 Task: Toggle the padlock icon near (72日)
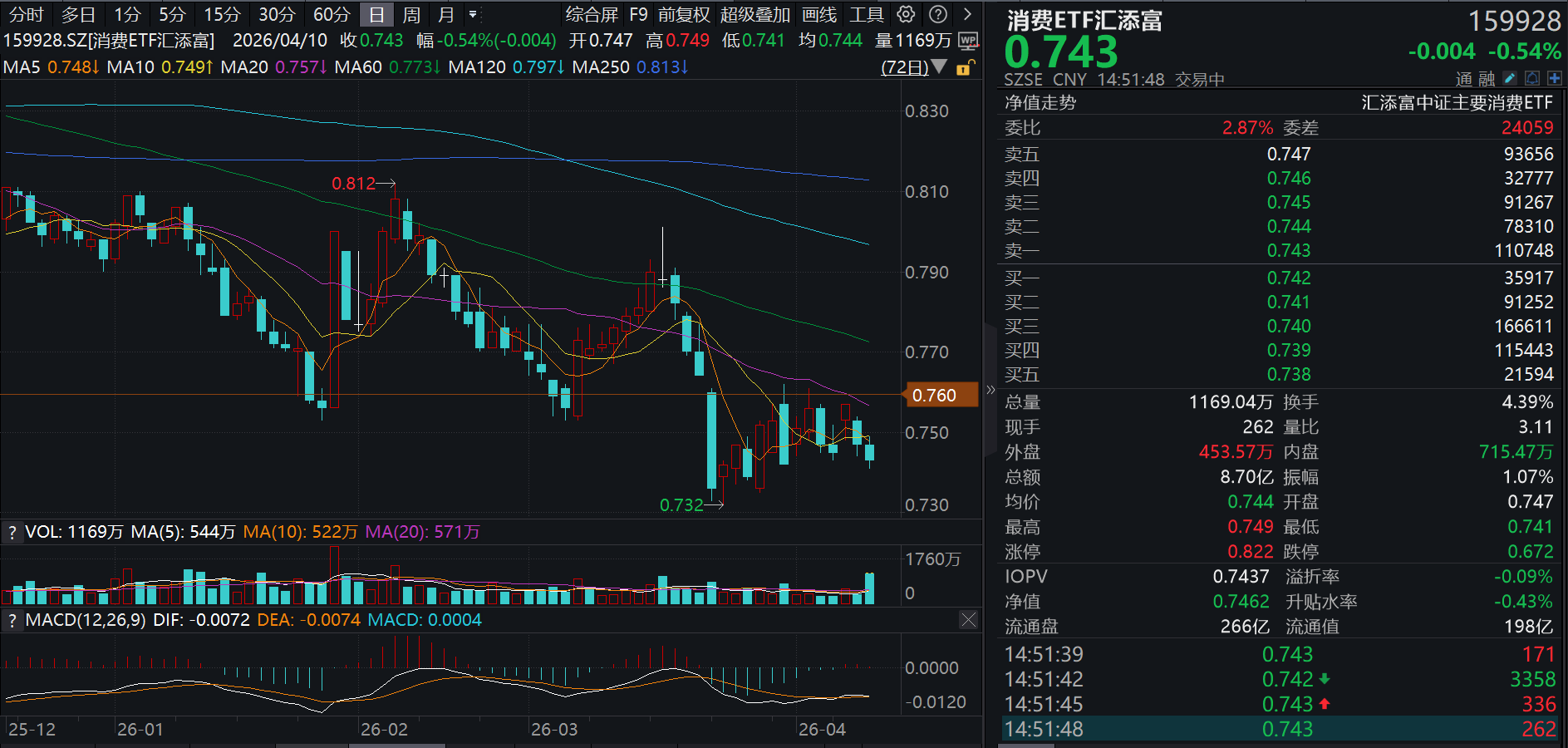[964, 68]
